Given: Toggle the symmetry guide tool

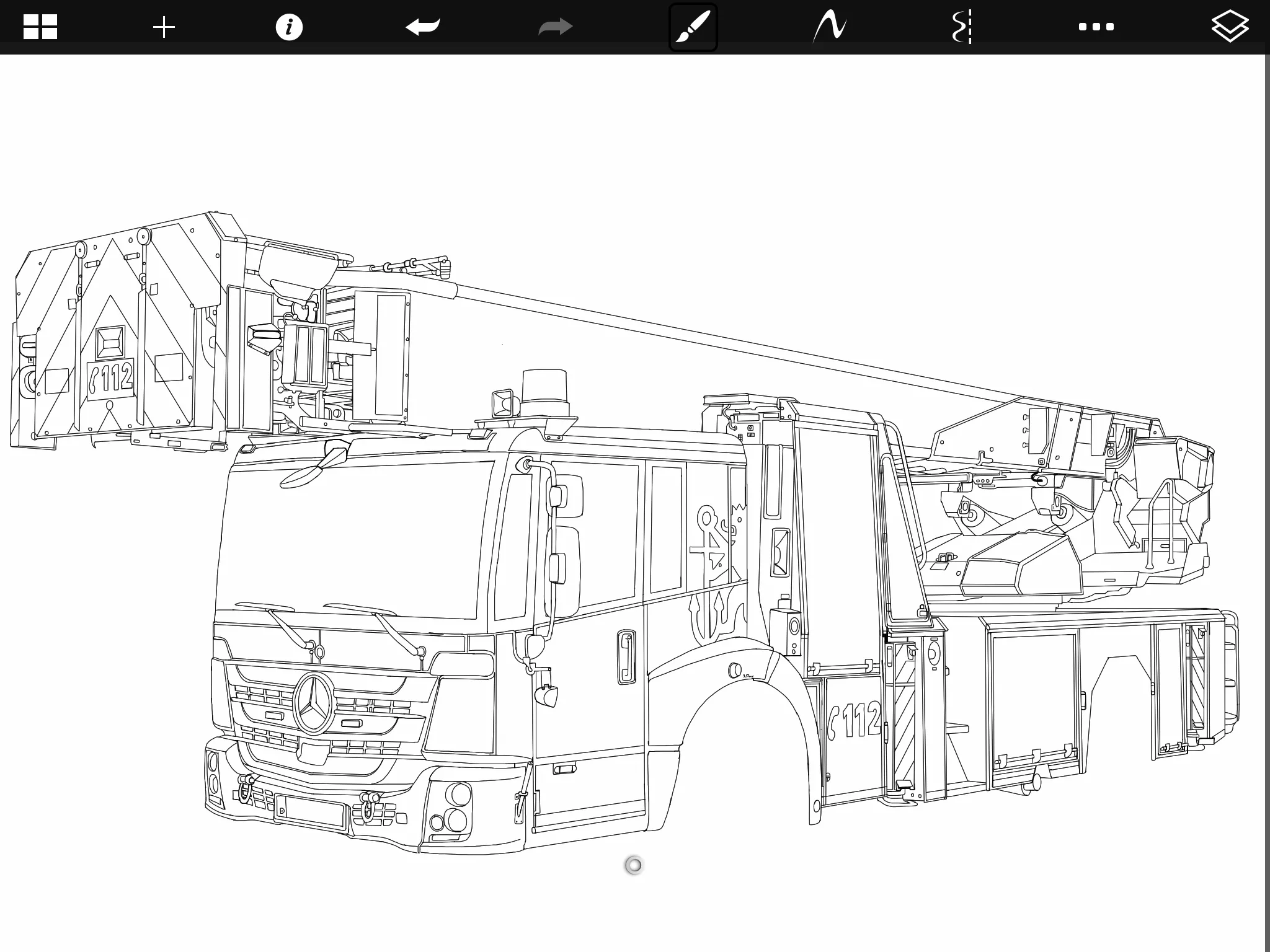Looking at the screenshot, I should point(962,27).
